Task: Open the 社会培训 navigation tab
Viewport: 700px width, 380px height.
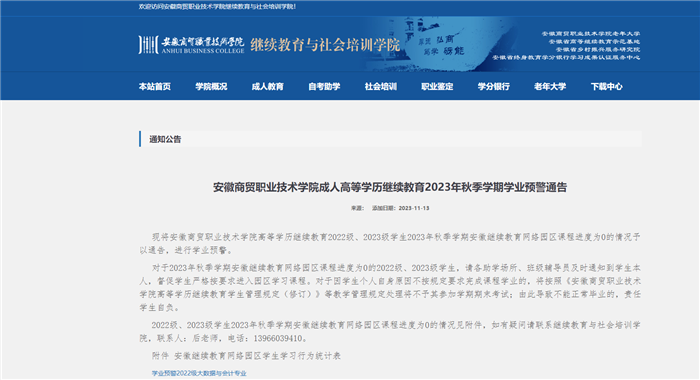Action: click(x=380, y=87)
